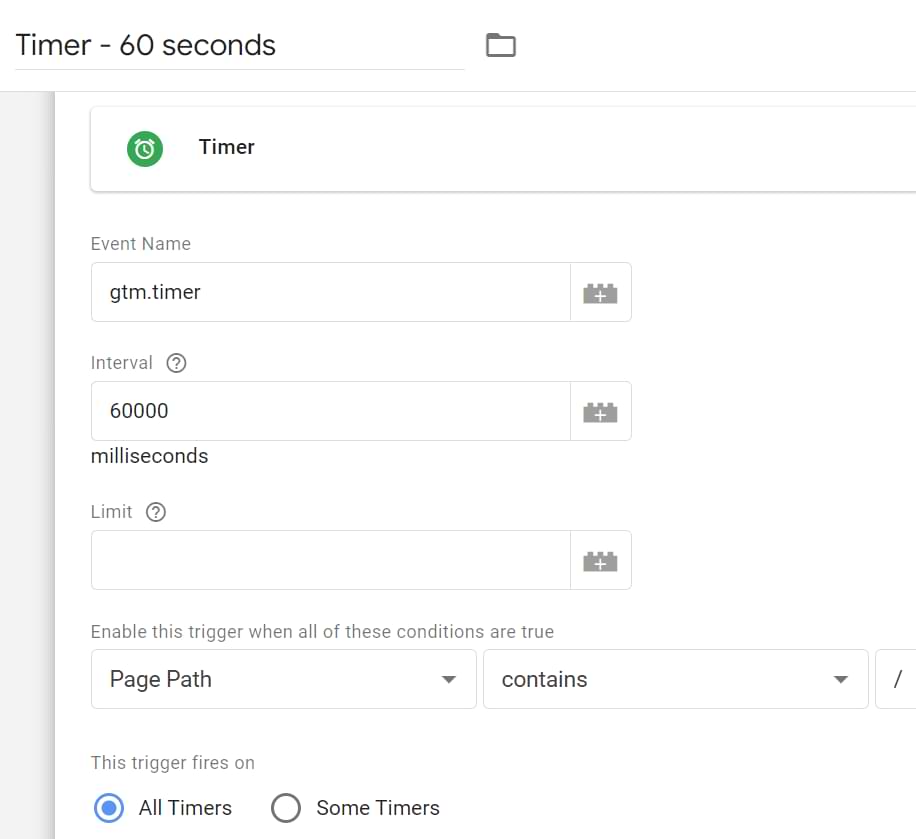Click into the empty Limit field
This screenshot has width=916, height=839.
click(x=330, y=561)
